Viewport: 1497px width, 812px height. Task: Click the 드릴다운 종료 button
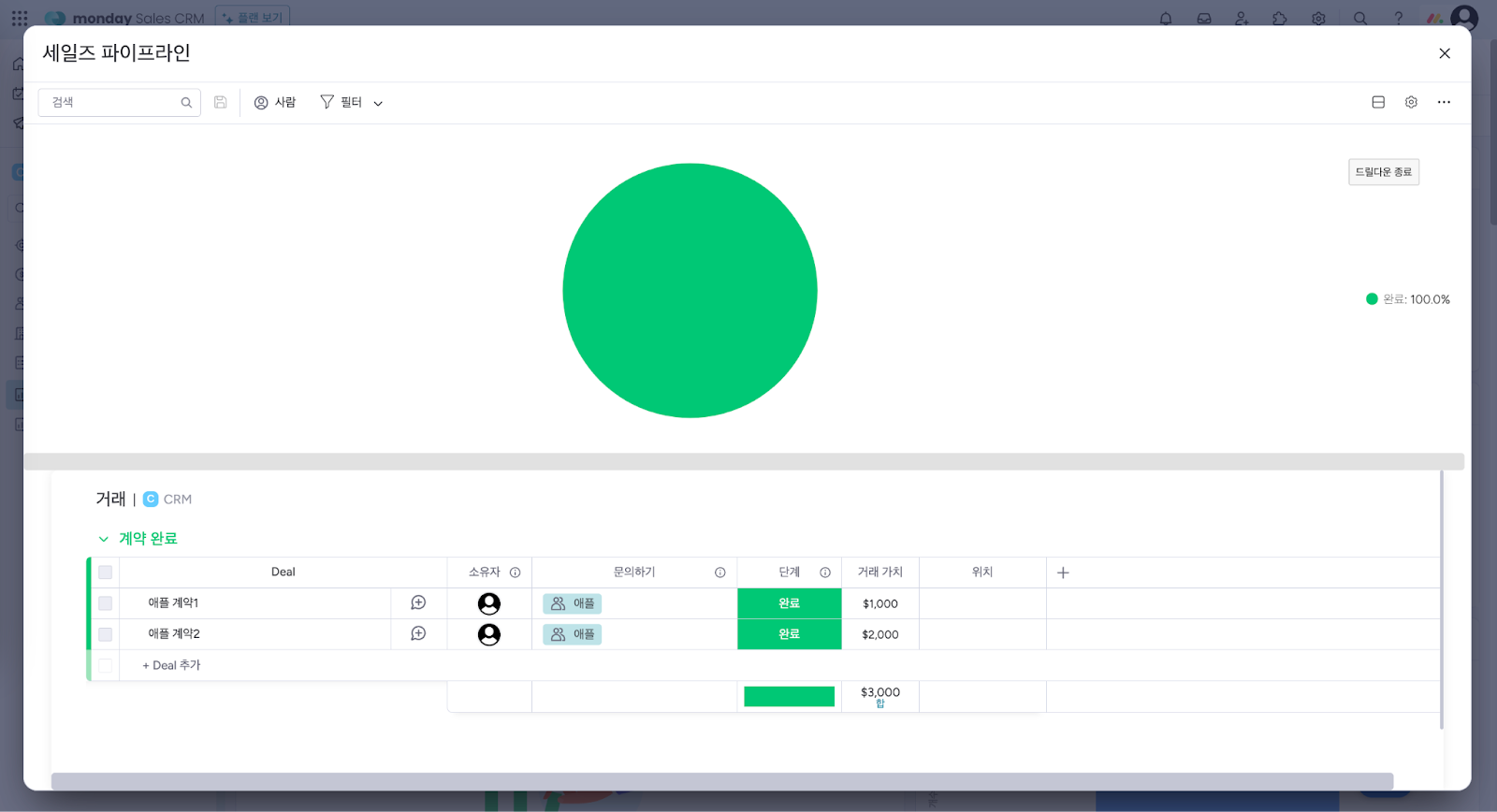tap(1384, 172)
